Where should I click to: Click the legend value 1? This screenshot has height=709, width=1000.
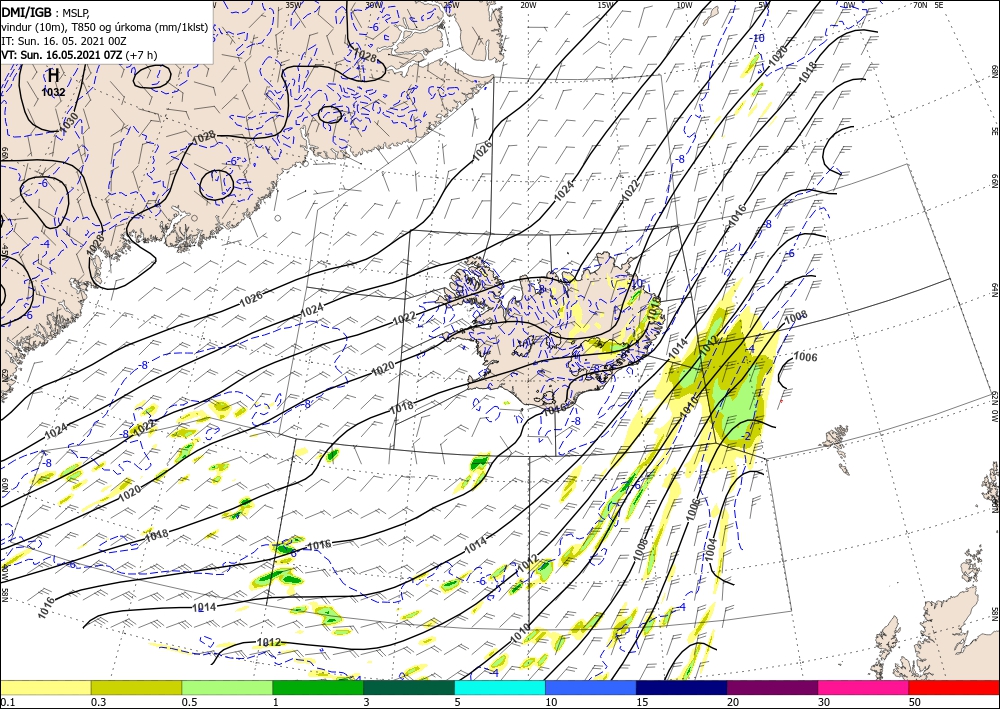click(276, 702)
